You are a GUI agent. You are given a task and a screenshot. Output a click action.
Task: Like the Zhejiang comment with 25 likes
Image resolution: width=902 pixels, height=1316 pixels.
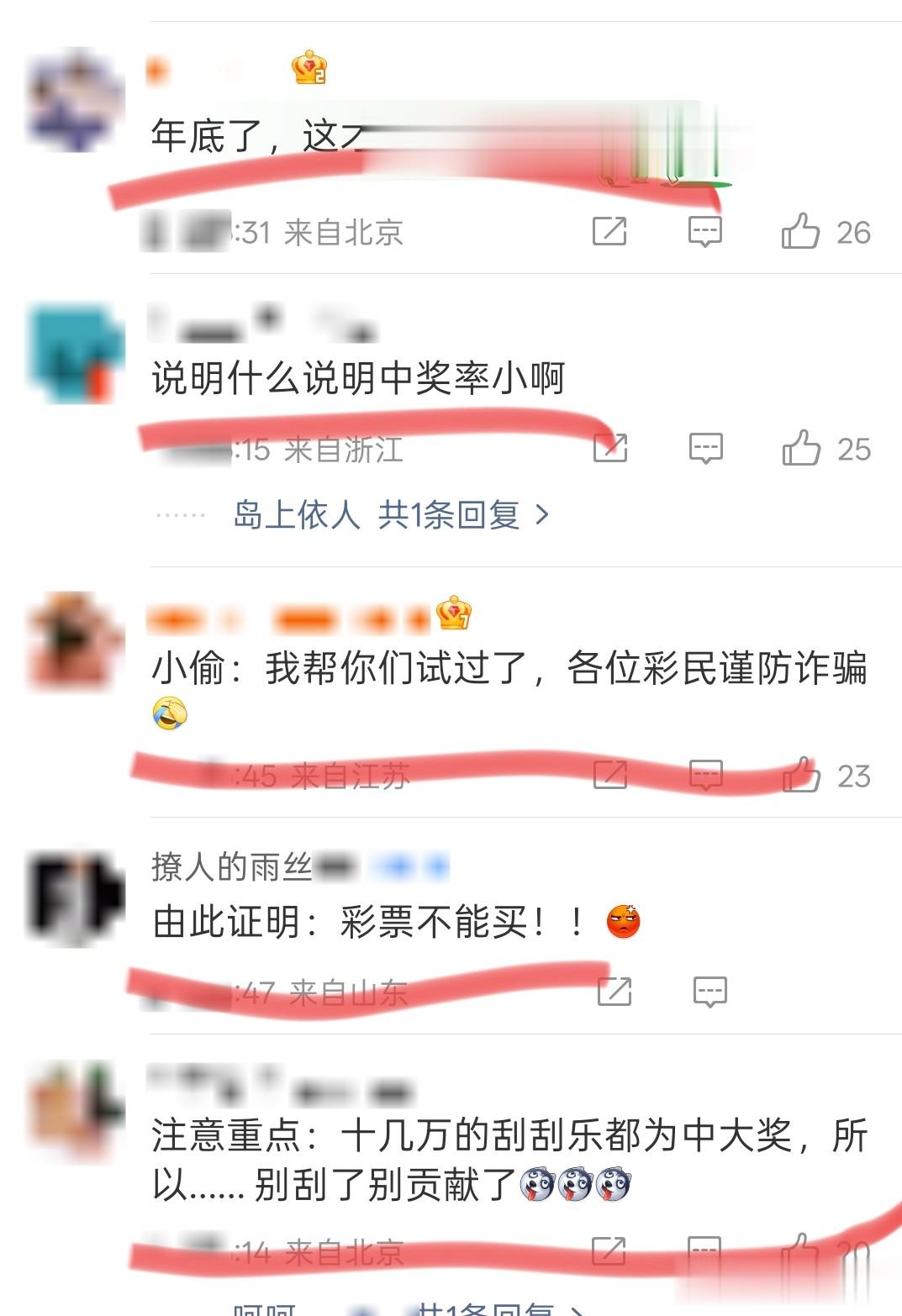800,448
